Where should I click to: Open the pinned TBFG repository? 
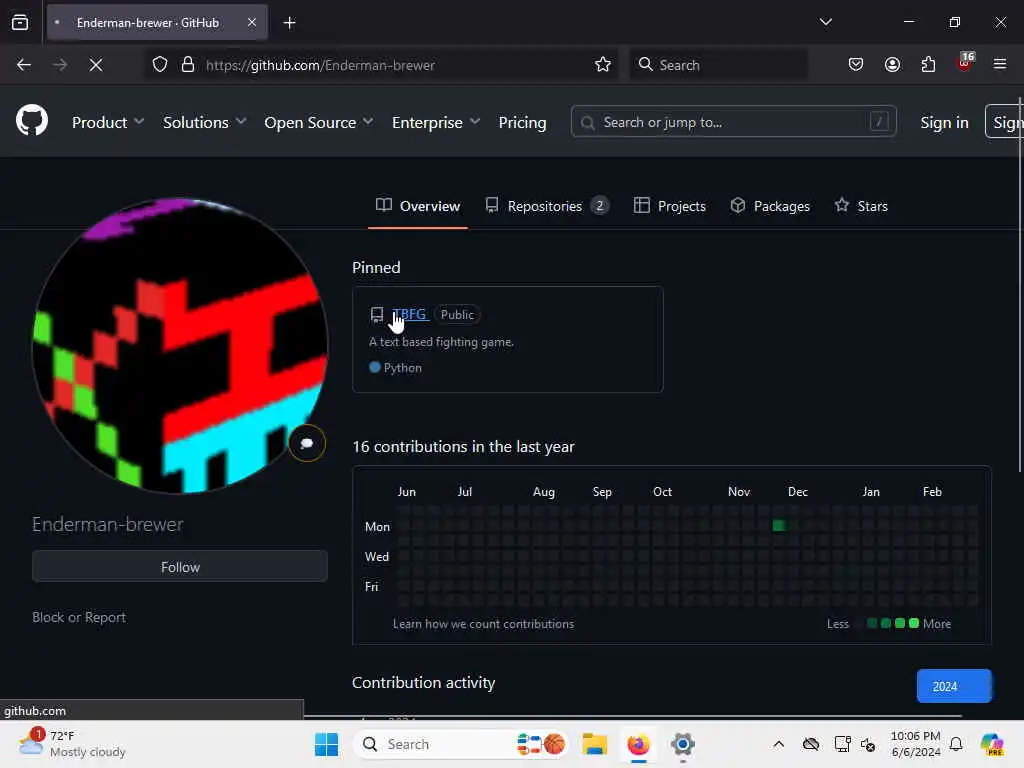pos(409,314)
